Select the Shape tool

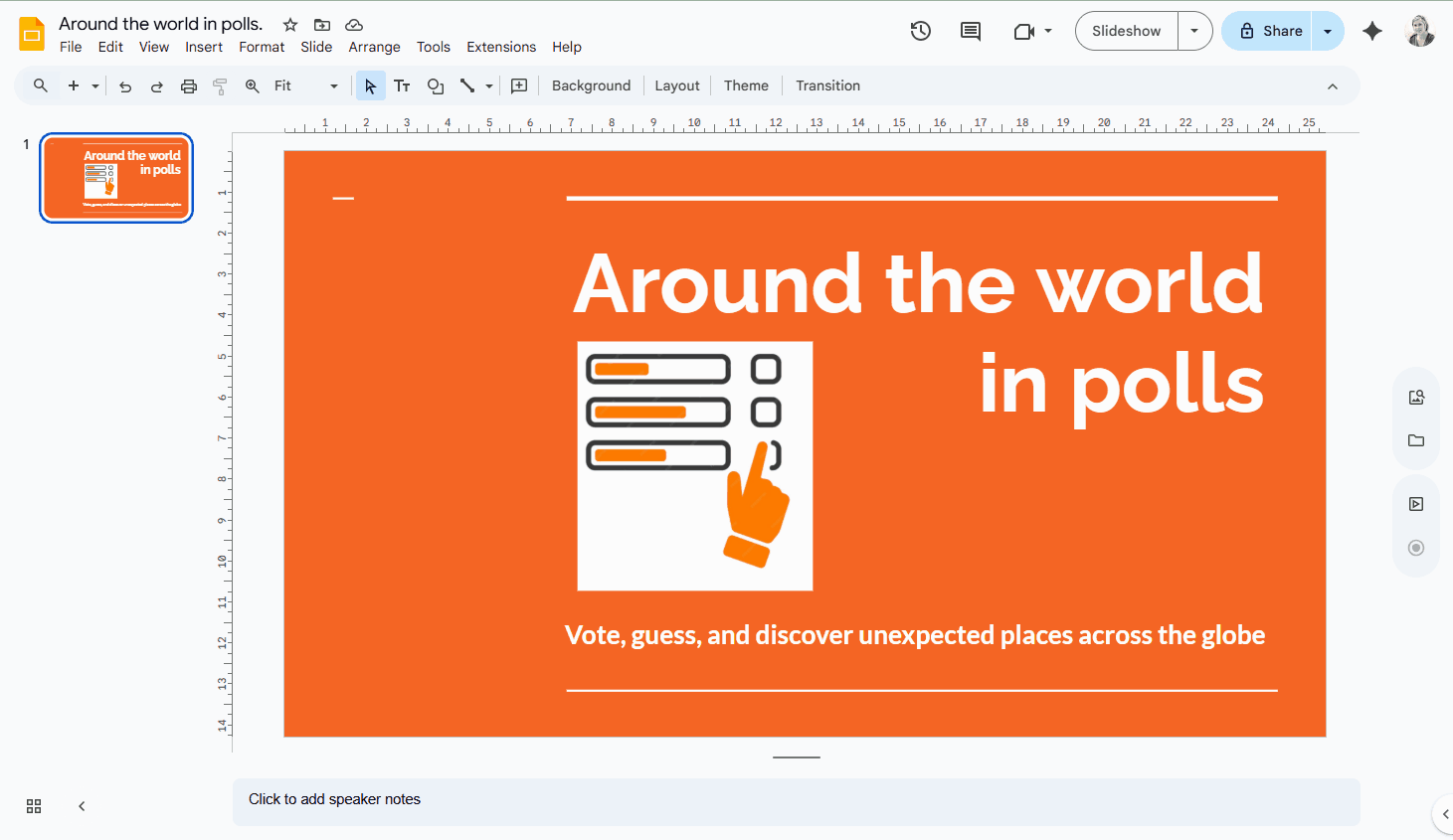[x=435, y=85]
